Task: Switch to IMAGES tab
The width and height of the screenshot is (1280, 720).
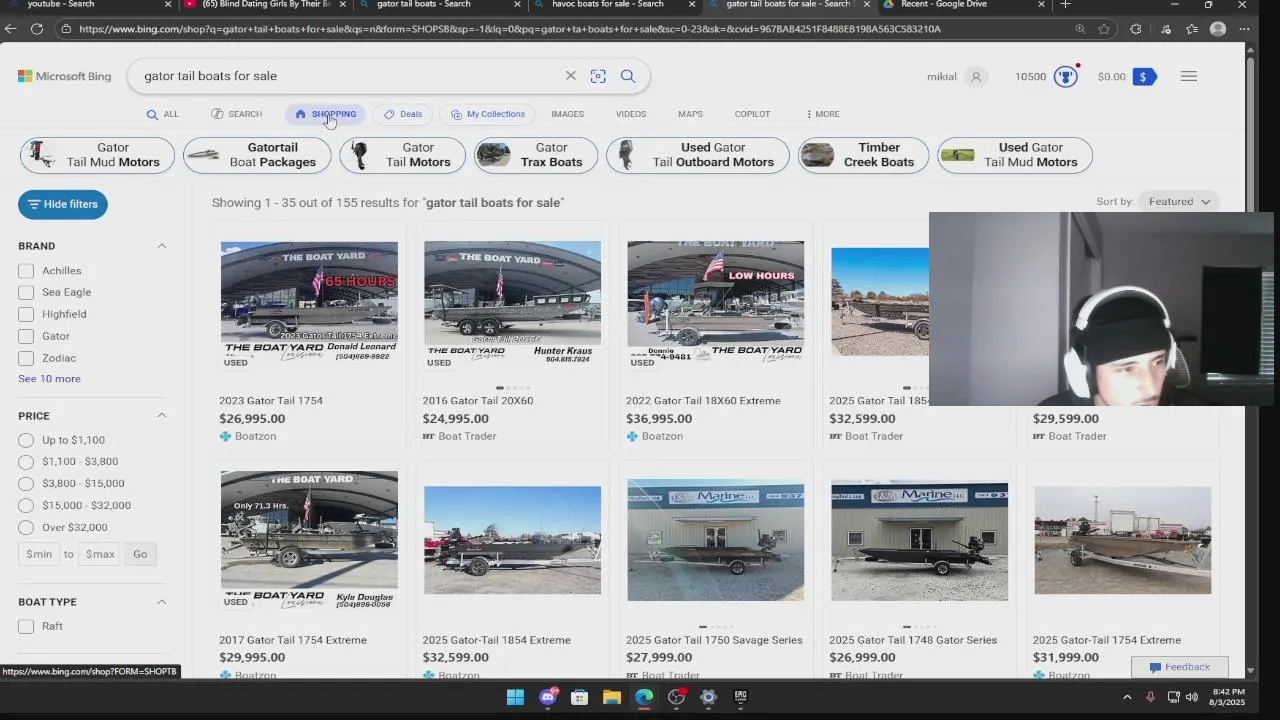Action: tap(567, 114)
